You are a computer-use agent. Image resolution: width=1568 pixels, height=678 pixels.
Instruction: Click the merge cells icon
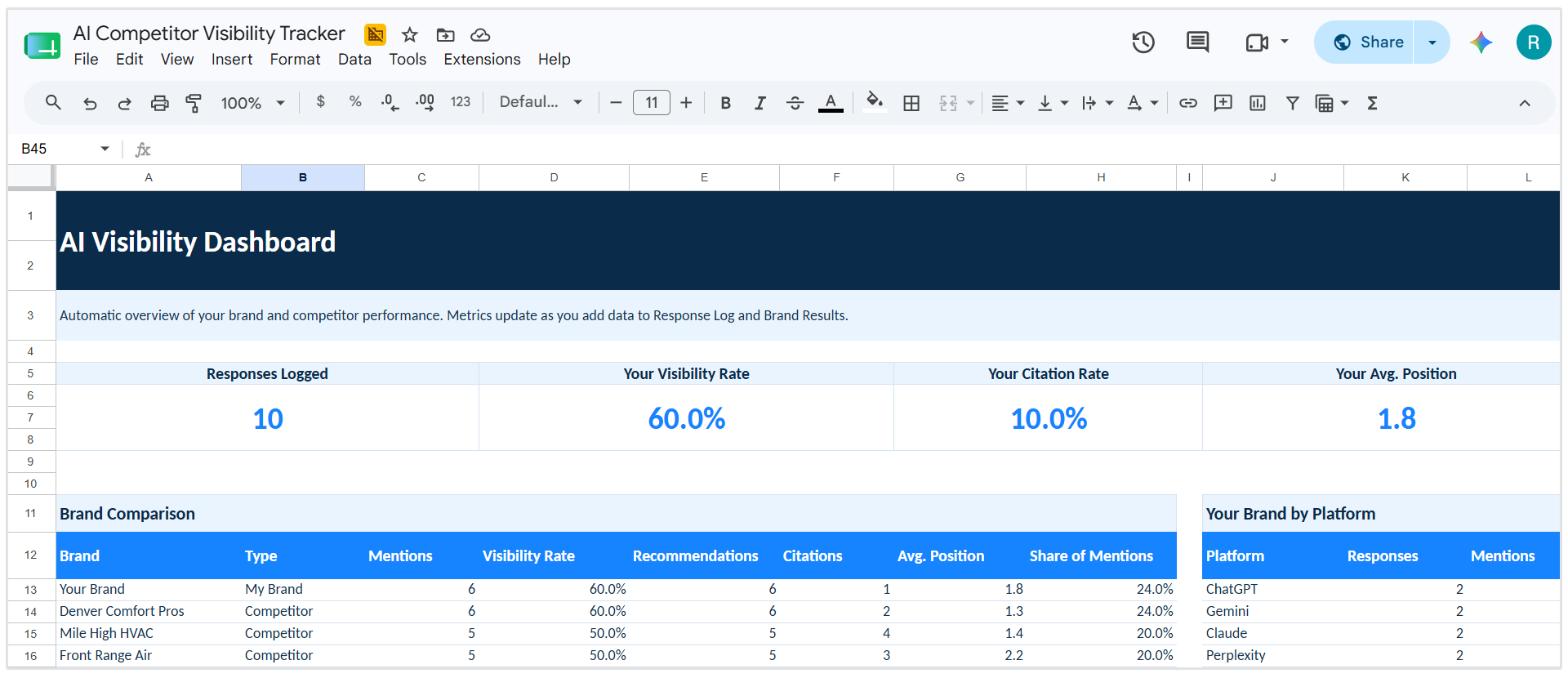[x=948, y=103]
